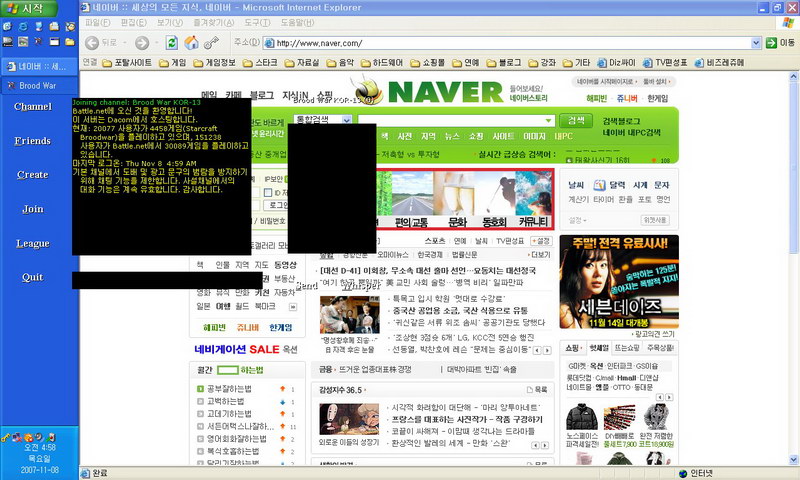Image resolution: width=800 pixels, height=480 pixels.
Task: Open Back button history dropdown arrow
Action: coord(124,43)
